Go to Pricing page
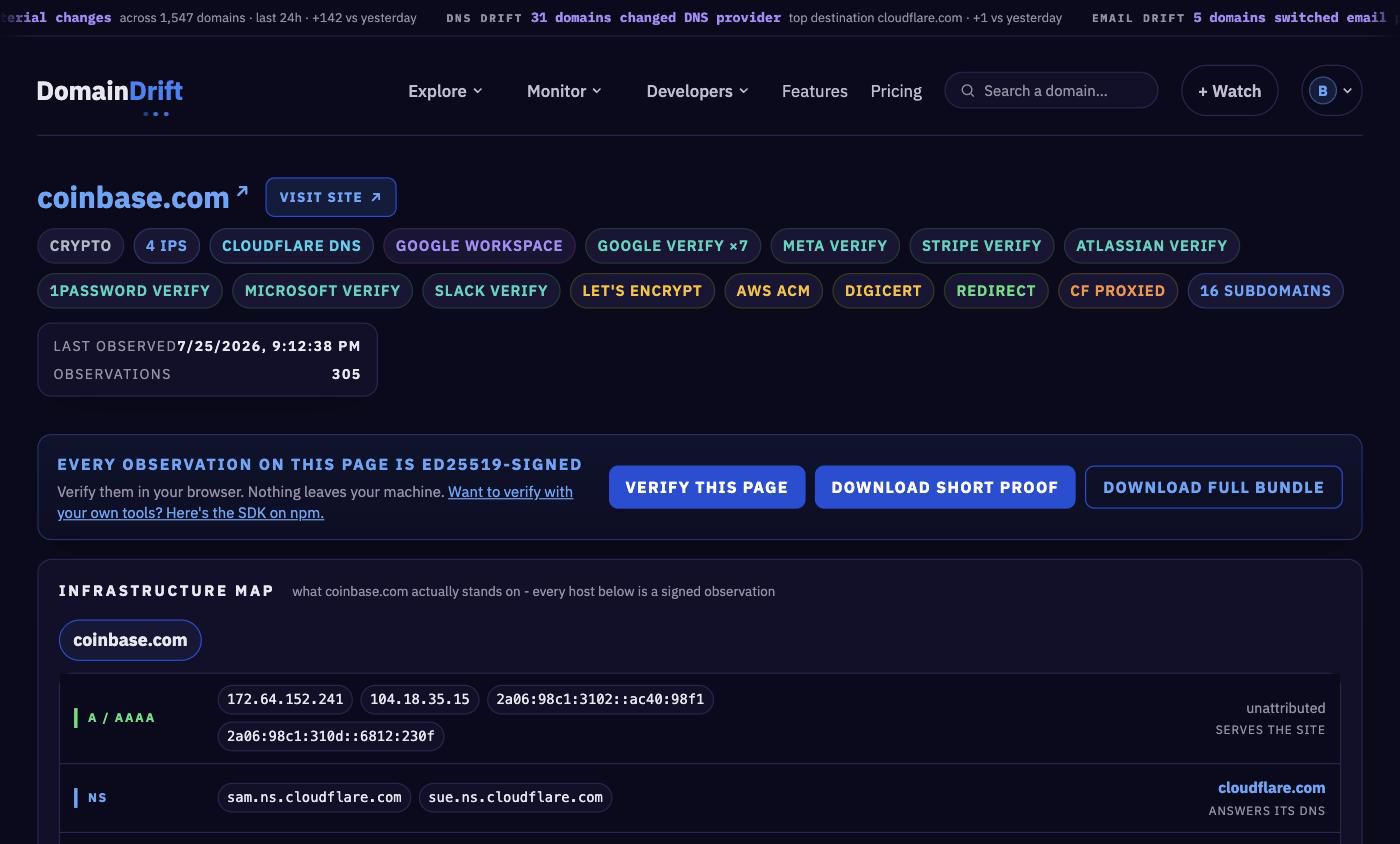Viewport: 1400px width, 844px height. pyautogui.click(x=896, y=91)
